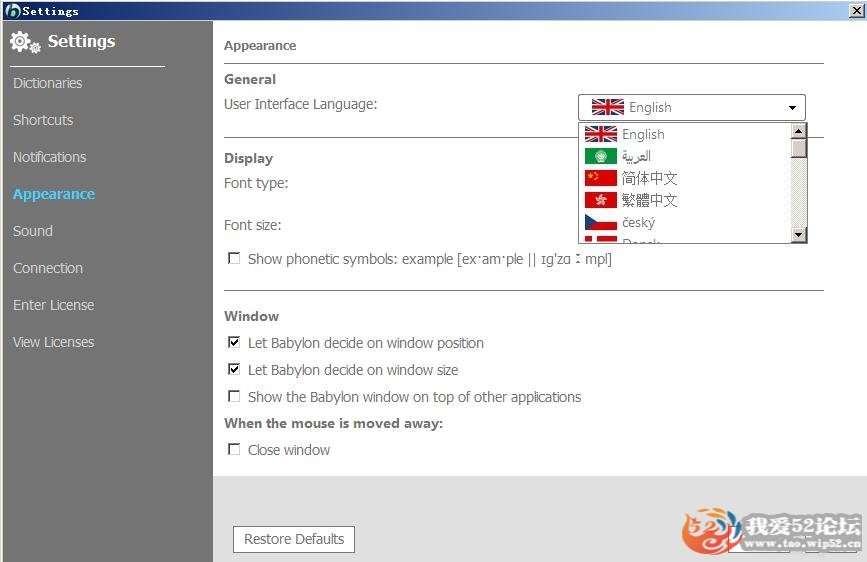This screenshot has width=867, height=562.
Task: Click the gear icon beside Settings title
Action: tap(25, 43)
